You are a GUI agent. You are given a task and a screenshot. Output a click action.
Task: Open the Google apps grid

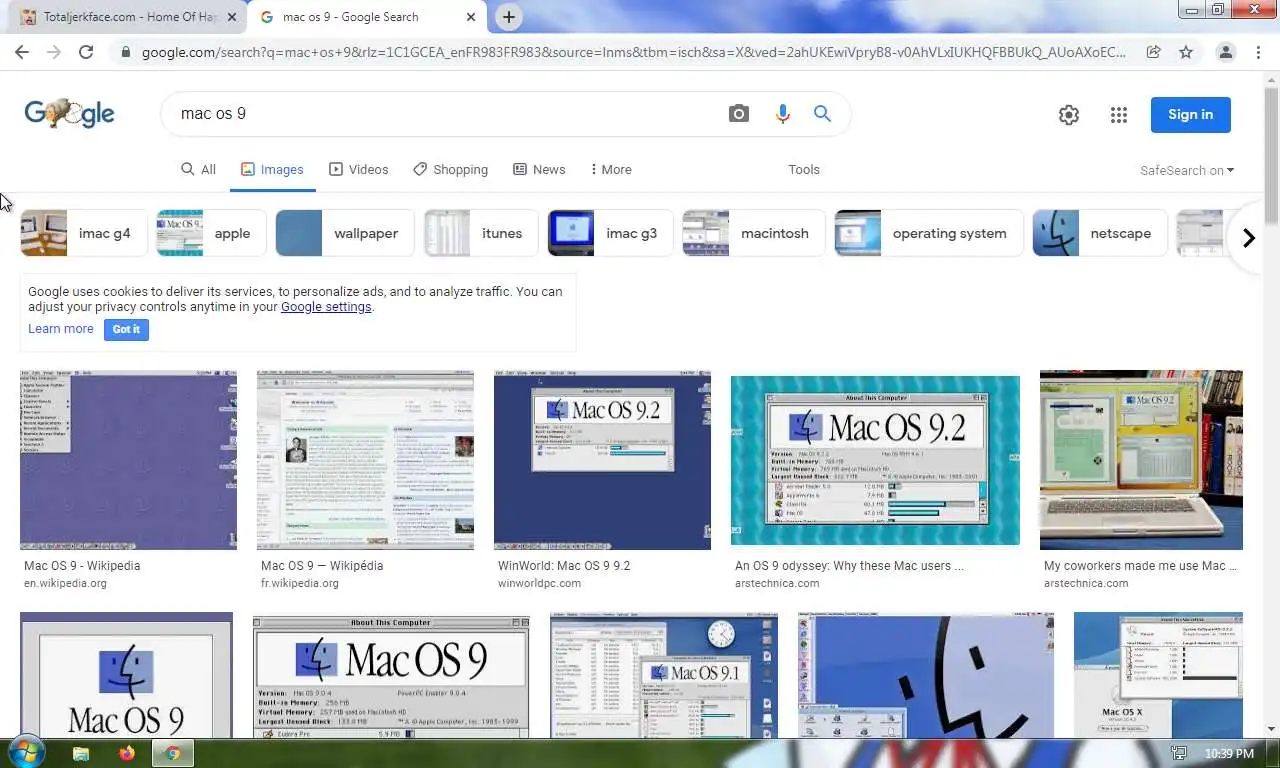click(1119, 115)
